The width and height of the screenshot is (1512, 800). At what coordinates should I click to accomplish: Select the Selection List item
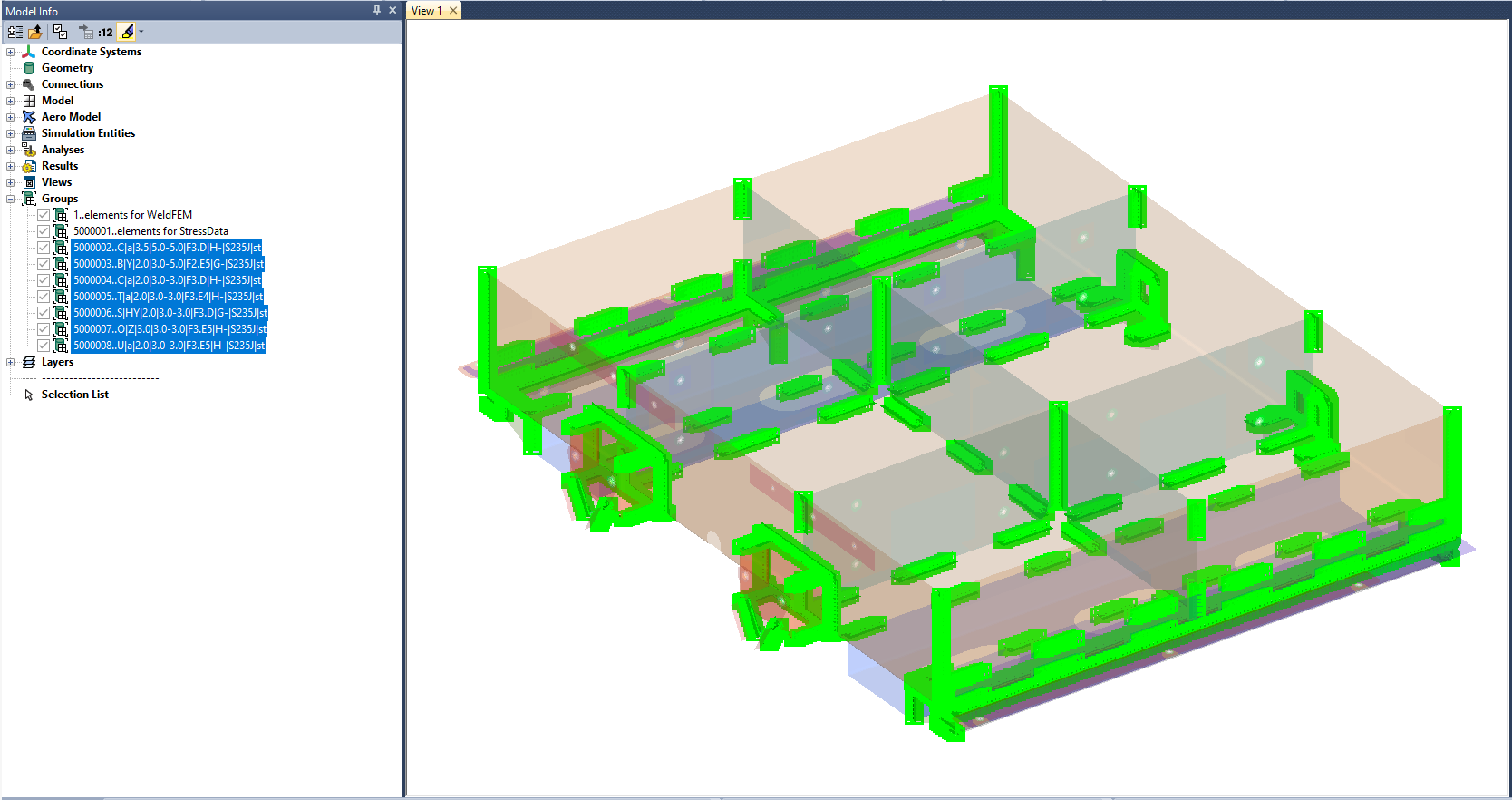pyautogui.click(x=74, y=395)
